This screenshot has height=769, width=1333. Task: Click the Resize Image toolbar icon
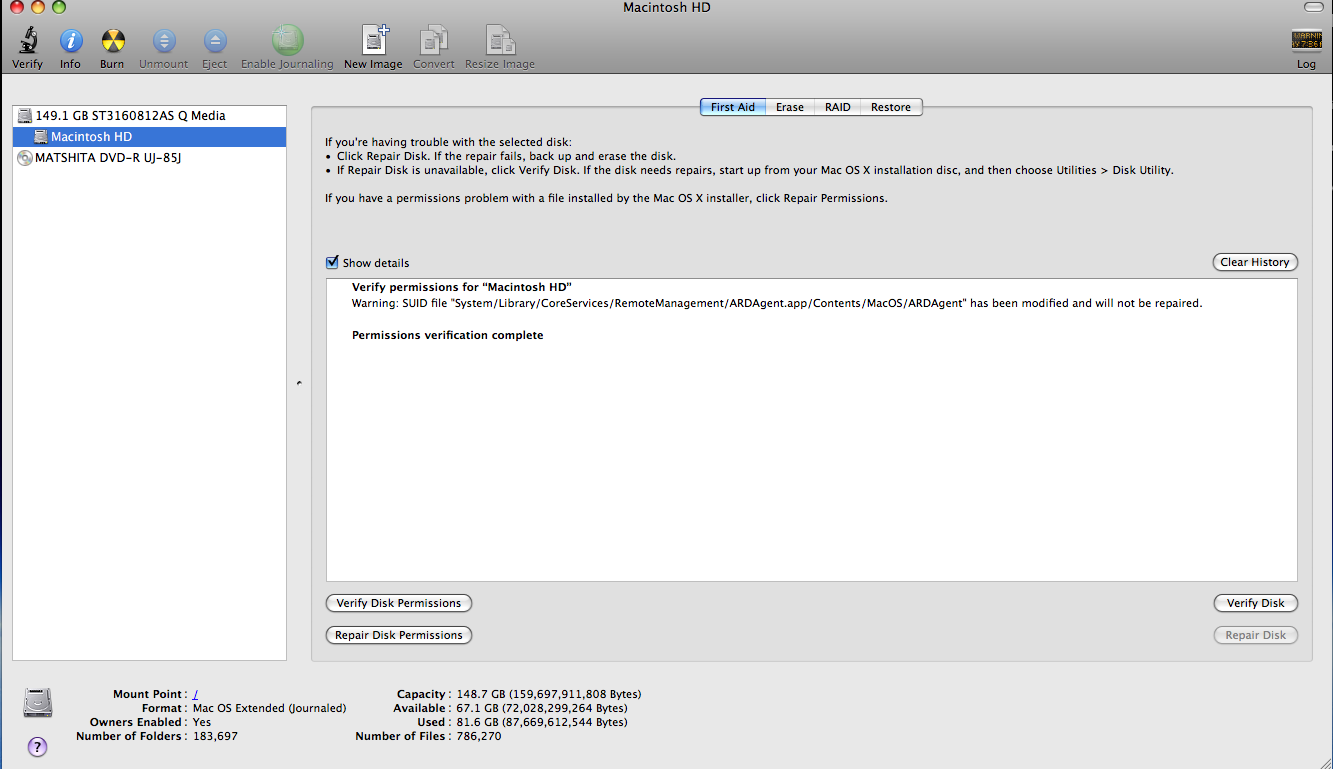pos(500,41)
